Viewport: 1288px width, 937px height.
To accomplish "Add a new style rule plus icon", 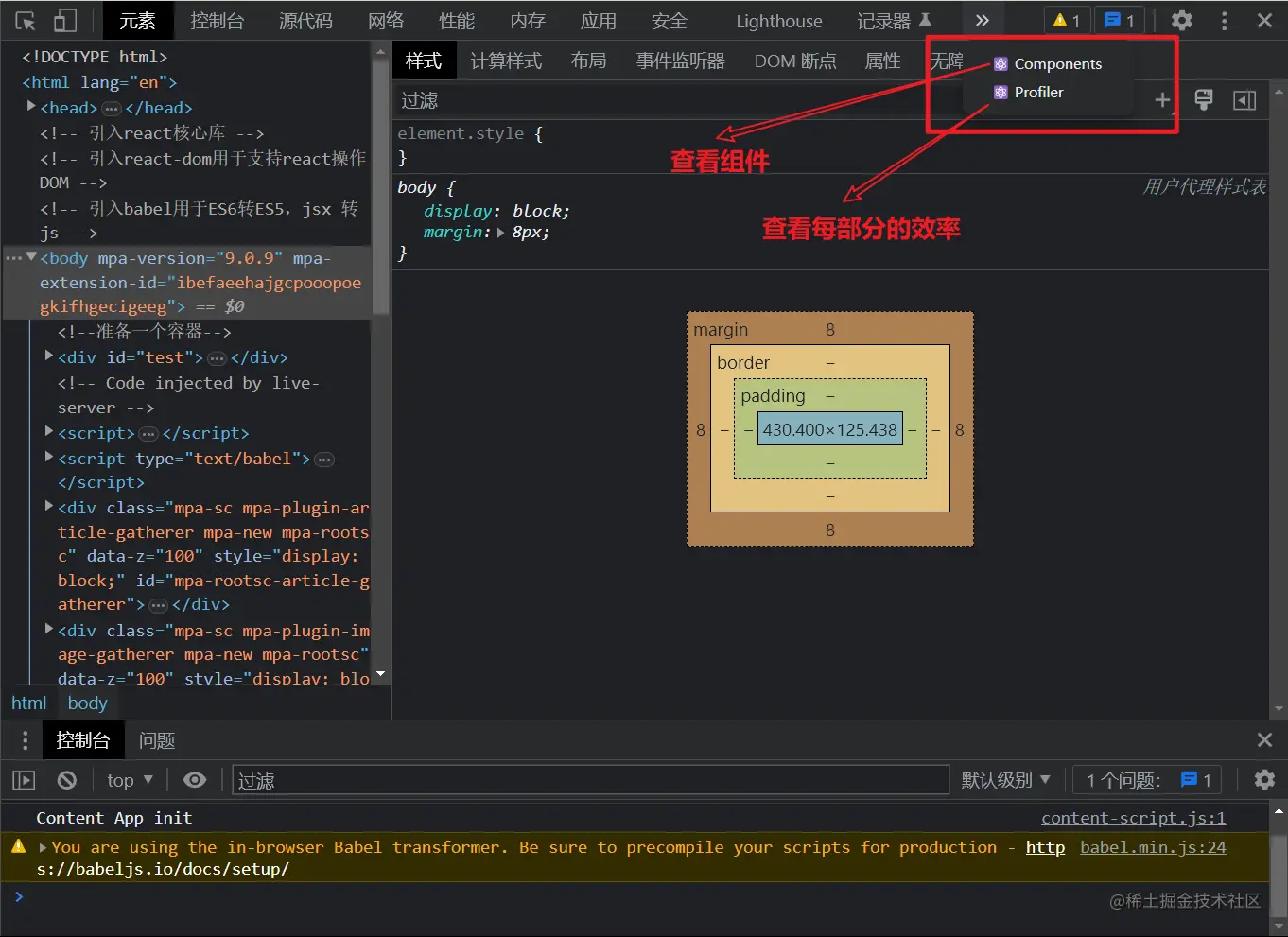I will click(x=1162, y=100).
